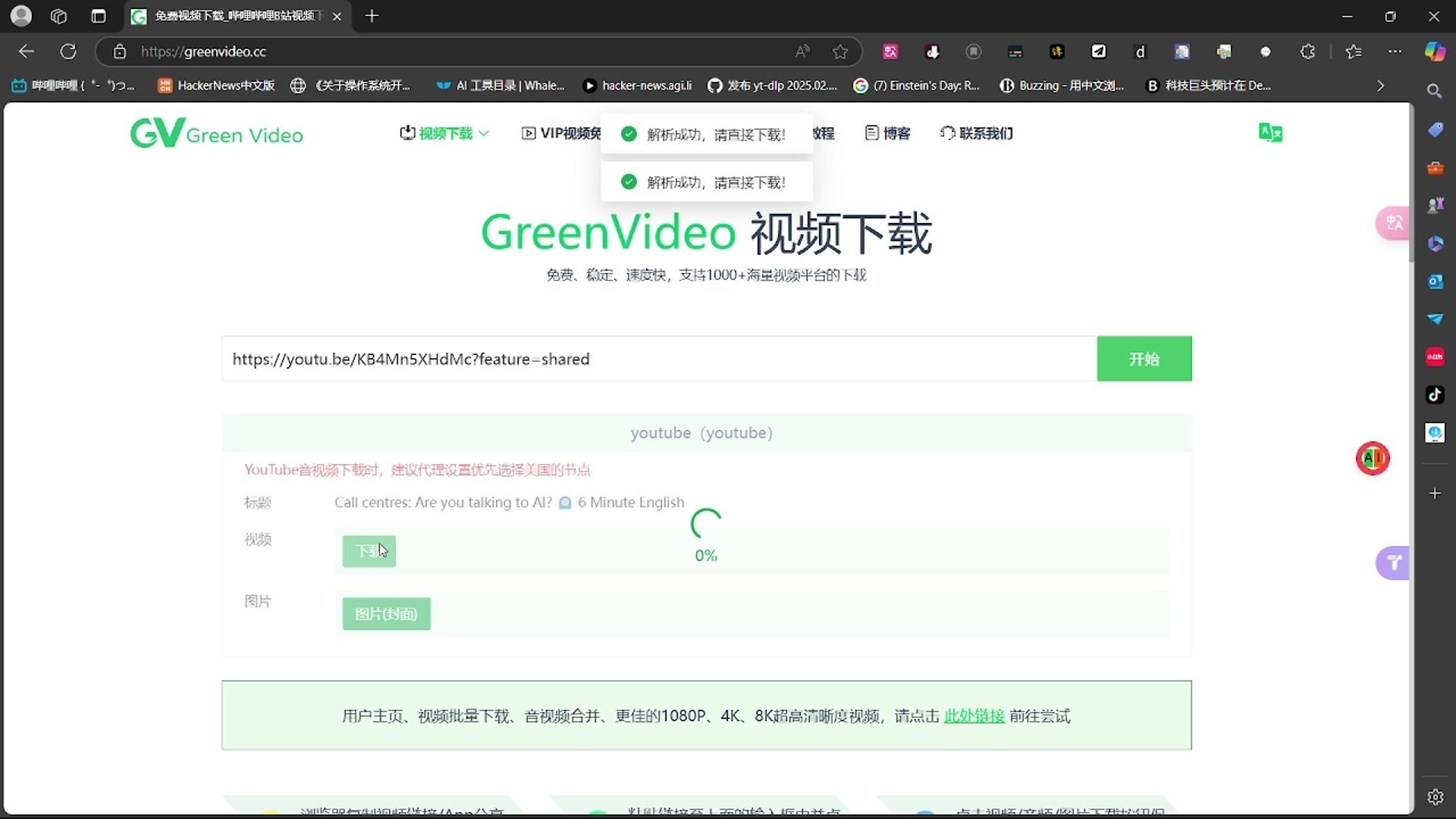
Task: Open the 视频下载 dropdown menu
Action: [x=445, y=133]
